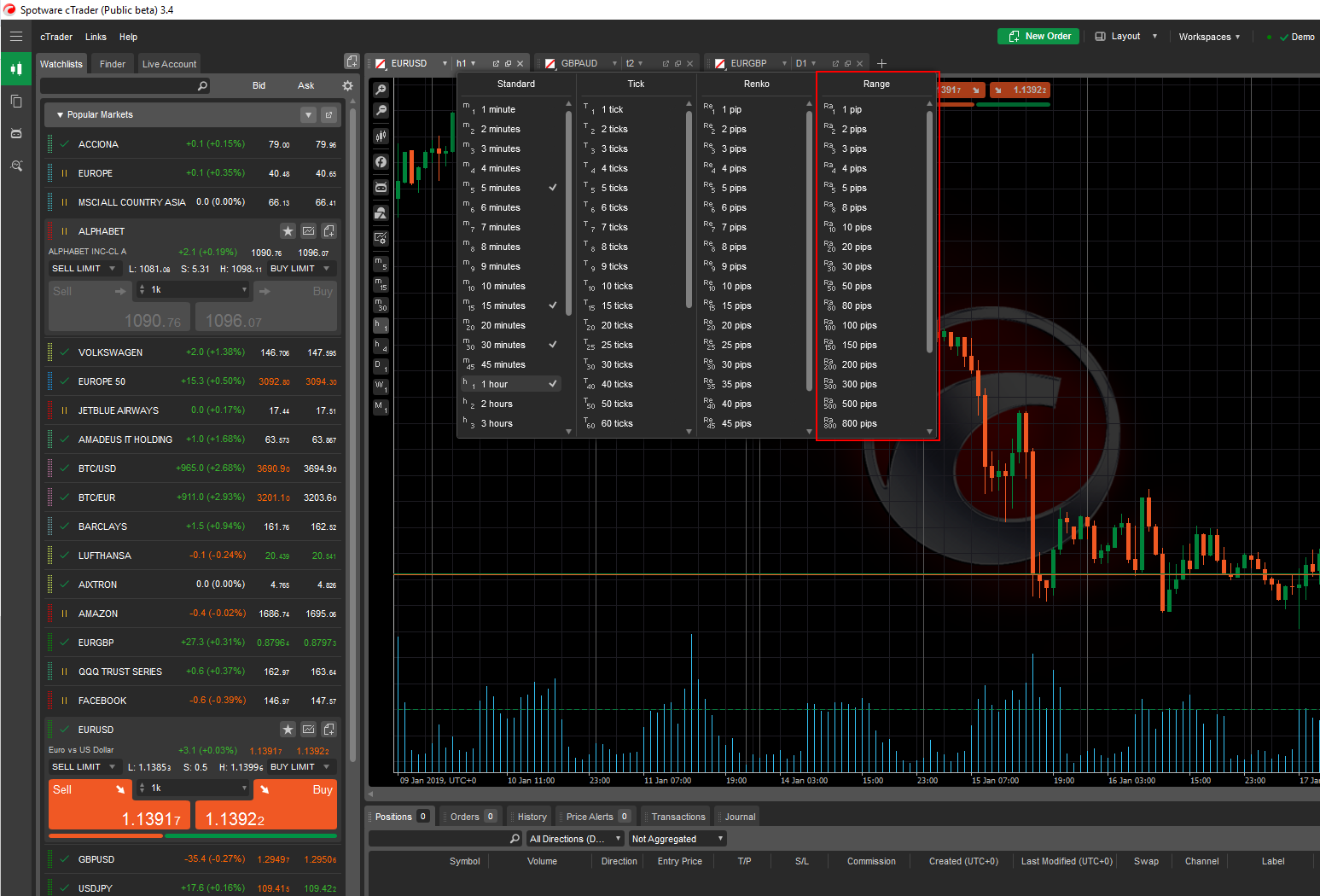Click the watchlist settings gear icon
1320x896 pixels.
[347, 85]
